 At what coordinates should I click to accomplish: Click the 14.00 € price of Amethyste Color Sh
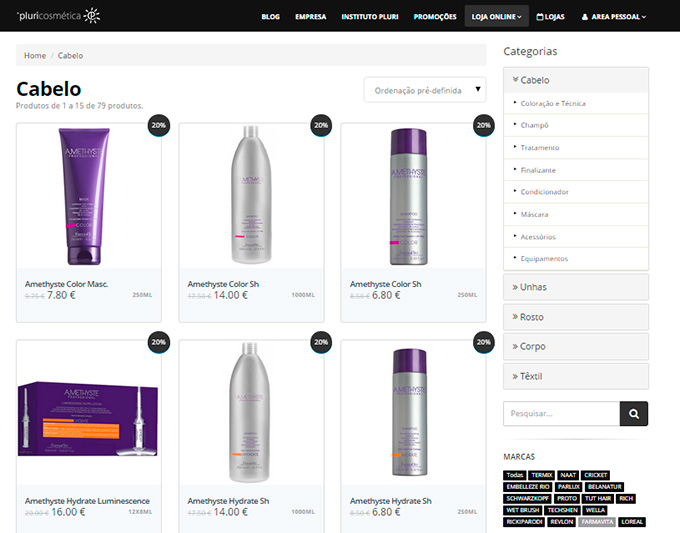(x=231, y=295)
